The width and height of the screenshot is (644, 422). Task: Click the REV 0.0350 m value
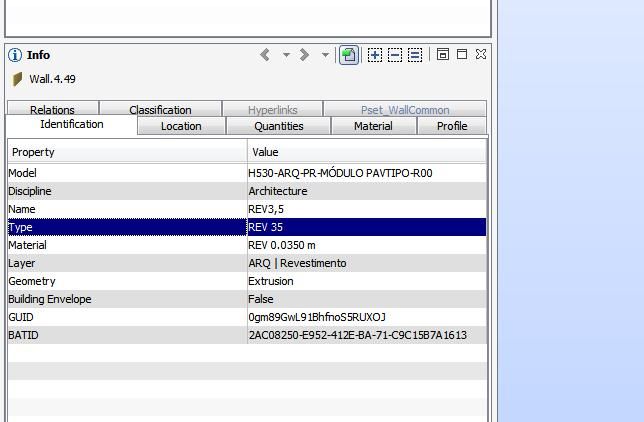(x=282, y=245)
